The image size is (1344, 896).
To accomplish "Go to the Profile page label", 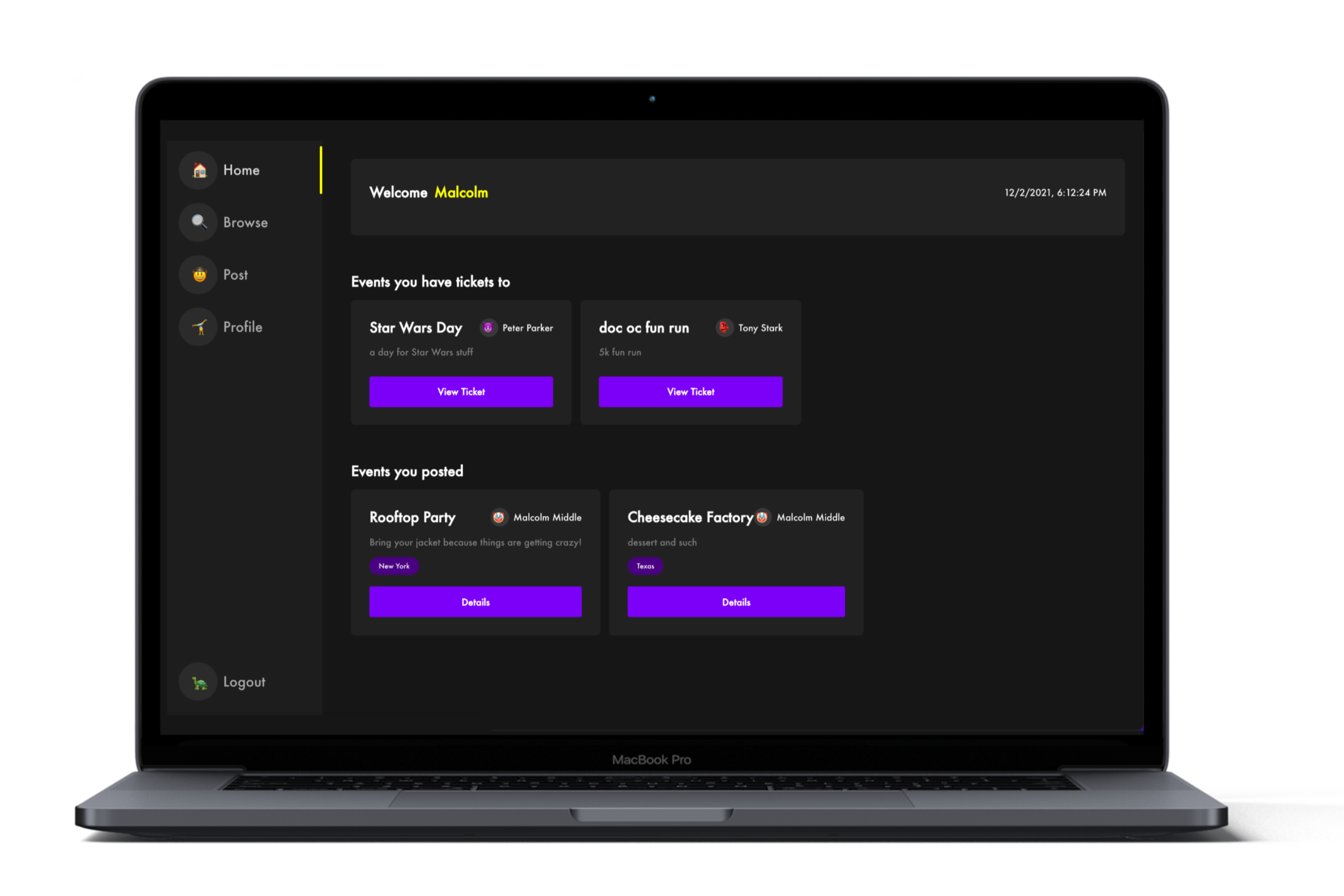I will coord(243,327).
